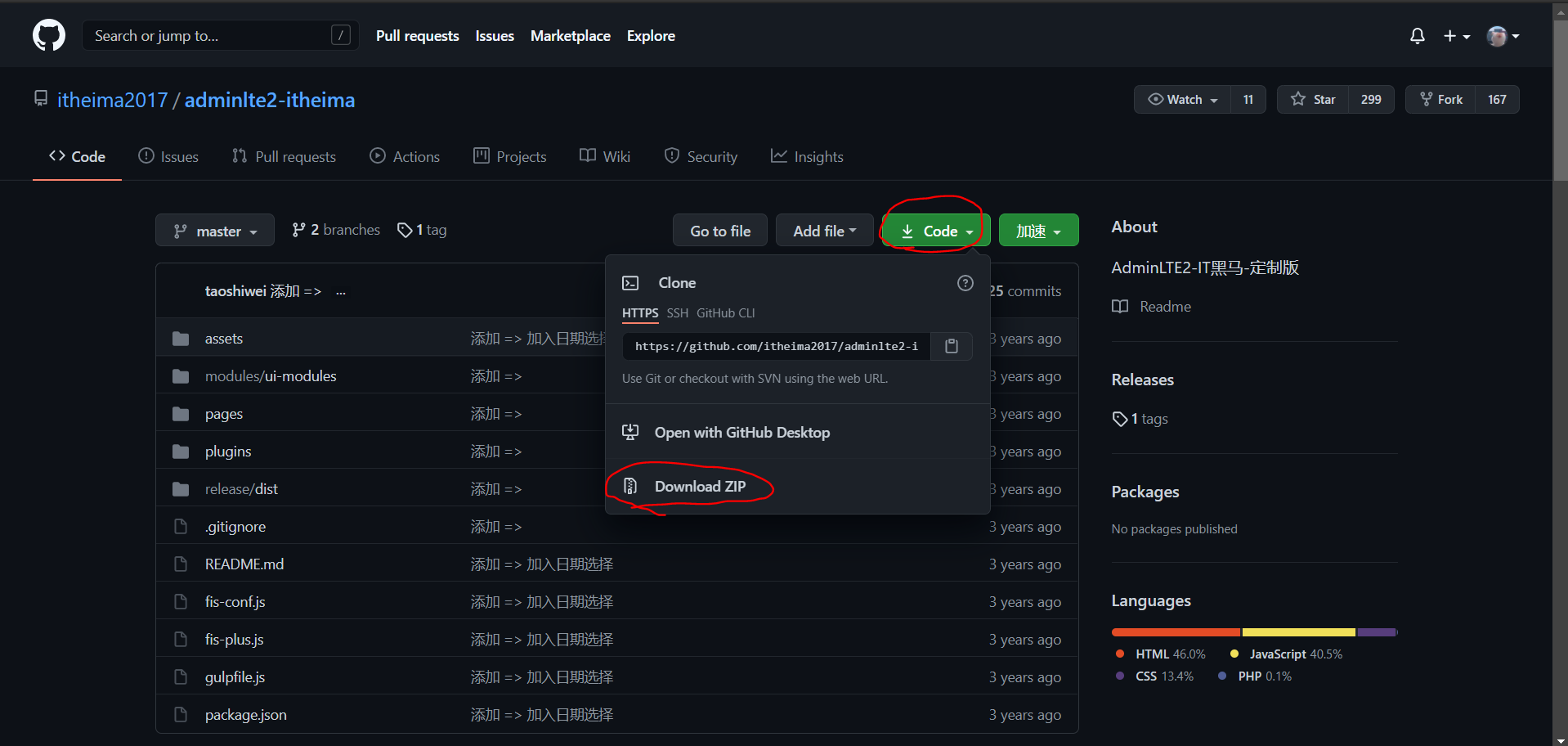Image resolution: width=1568 pixels, height=746 pixels.
Task: Open the clone help question icon
Action: pos(965,283)
